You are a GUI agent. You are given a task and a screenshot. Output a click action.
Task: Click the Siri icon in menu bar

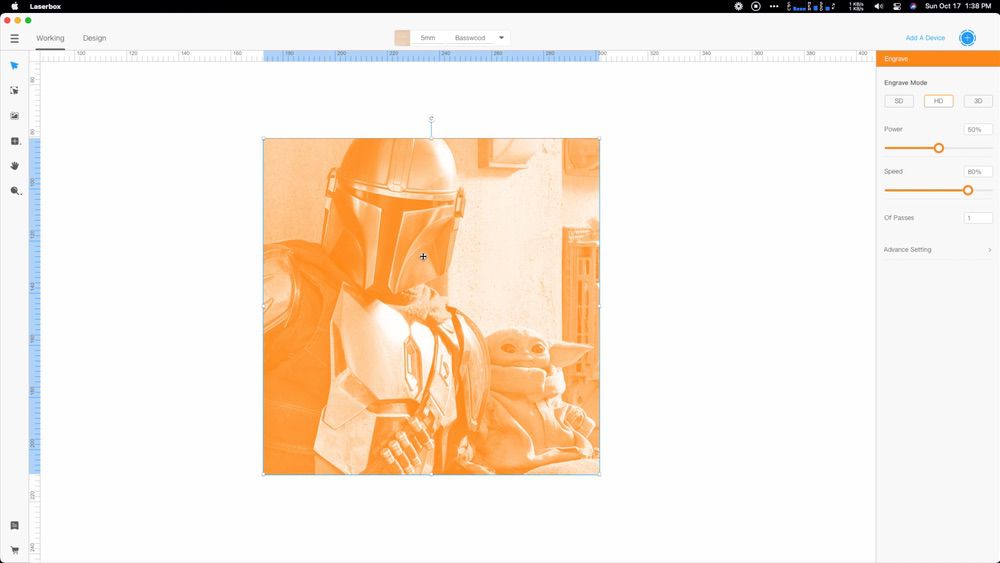[x=913, y=6]
